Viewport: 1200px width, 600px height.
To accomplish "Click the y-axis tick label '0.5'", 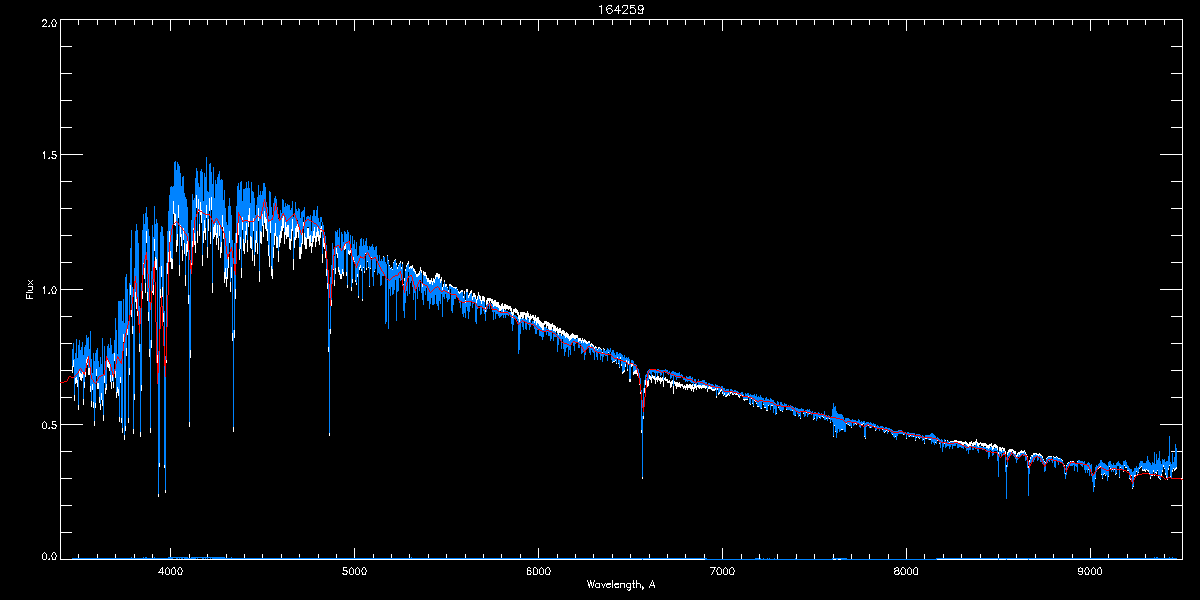I will (49, 424).
